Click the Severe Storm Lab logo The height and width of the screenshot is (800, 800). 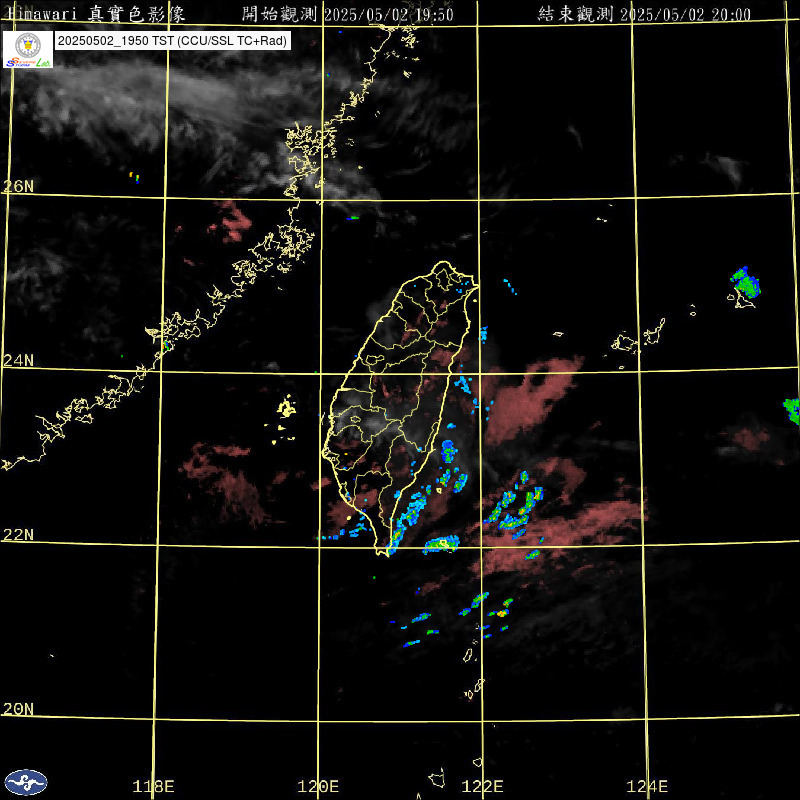28,49
